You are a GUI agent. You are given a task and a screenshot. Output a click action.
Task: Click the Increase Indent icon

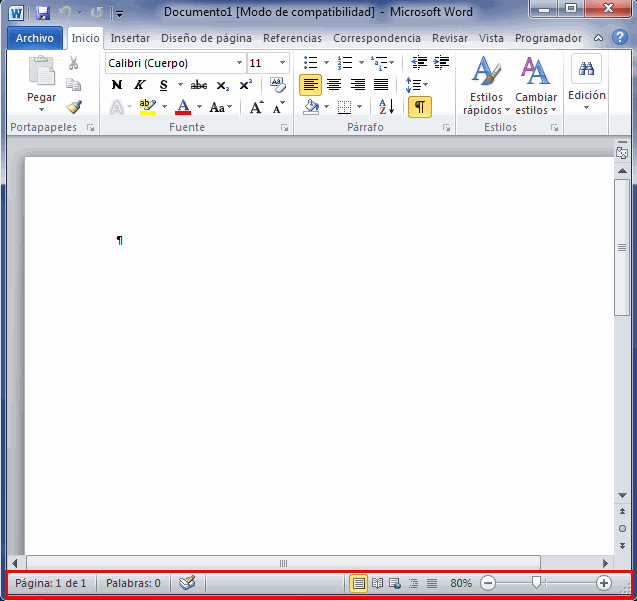(441, 63)
